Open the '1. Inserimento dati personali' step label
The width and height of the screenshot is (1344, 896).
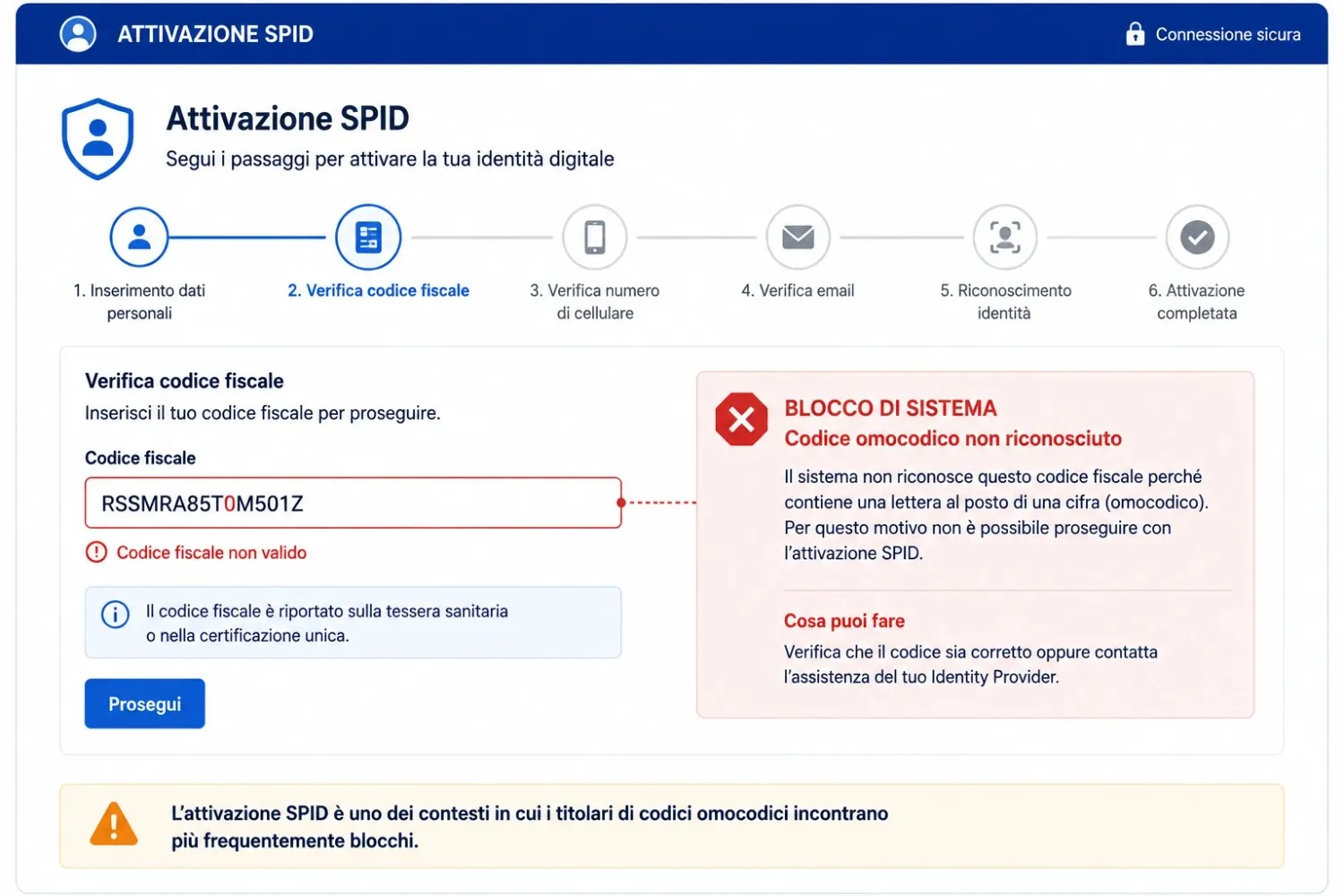(x=139, y=302)
